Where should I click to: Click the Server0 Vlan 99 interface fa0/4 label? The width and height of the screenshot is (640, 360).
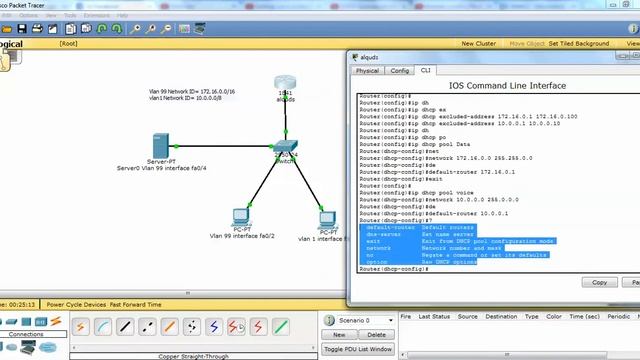pyautogui.click(x=162, y=168)
